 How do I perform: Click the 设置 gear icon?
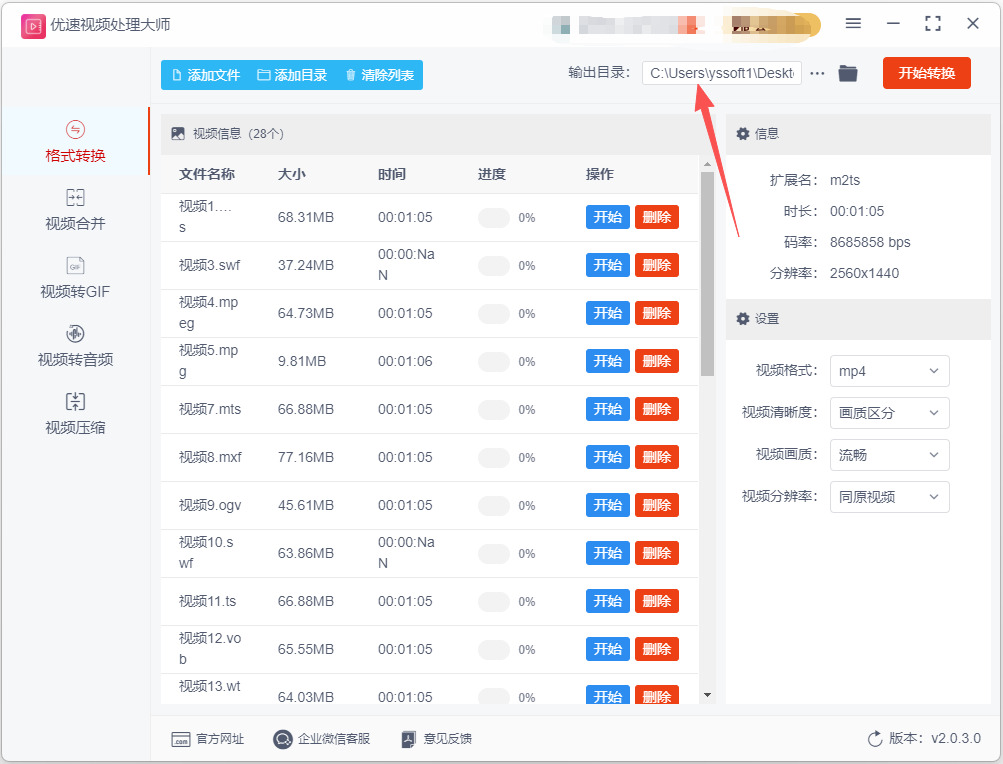click(743, 319)
